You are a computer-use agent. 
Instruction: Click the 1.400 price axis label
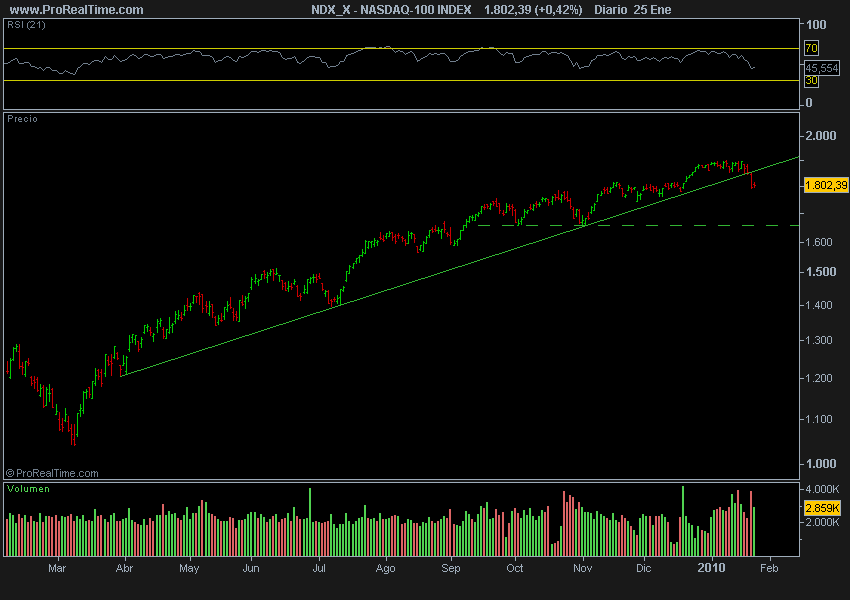tap(819, 305)
